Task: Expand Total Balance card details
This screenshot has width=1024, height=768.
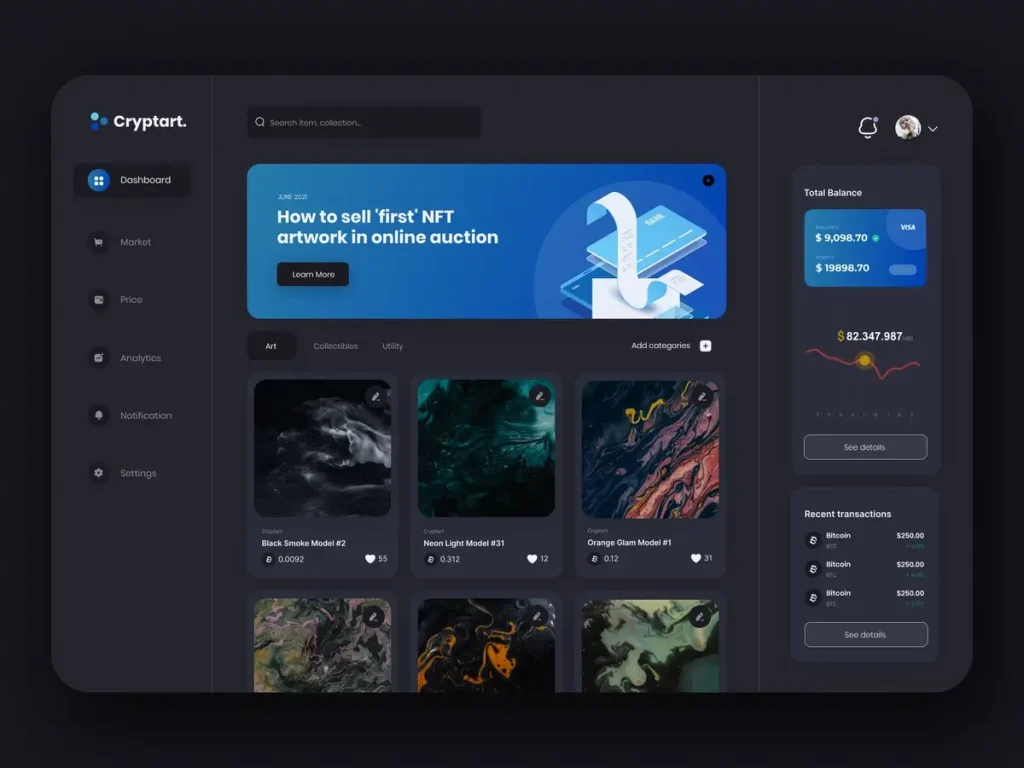Action: tap(865, 447)
